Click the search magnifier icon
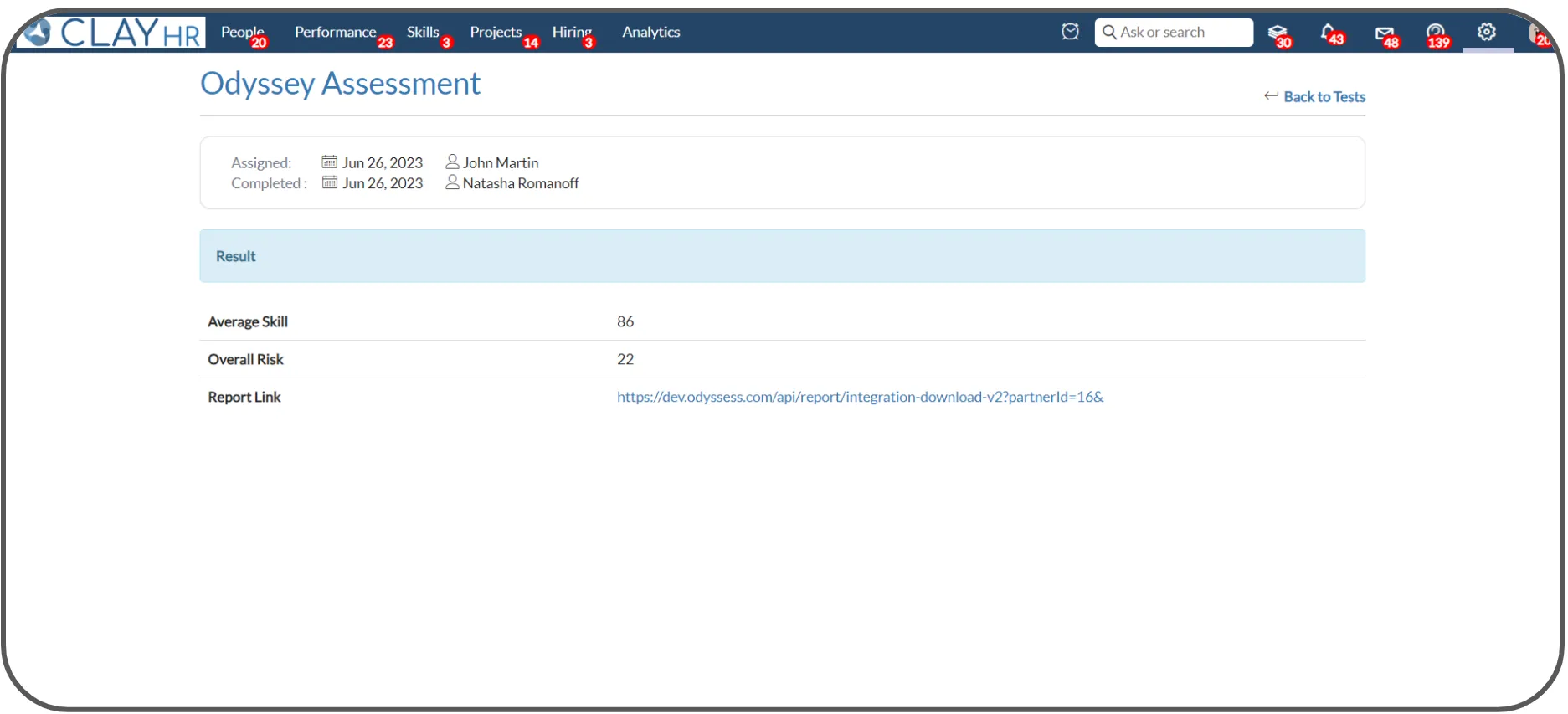Viewport: 1568px width, 714px height. (x=1109, y=32)
